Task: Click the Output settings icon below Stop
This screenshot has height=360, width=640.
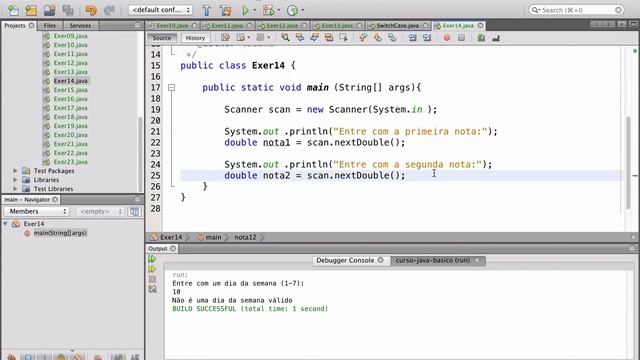Action: coord(152,289)
